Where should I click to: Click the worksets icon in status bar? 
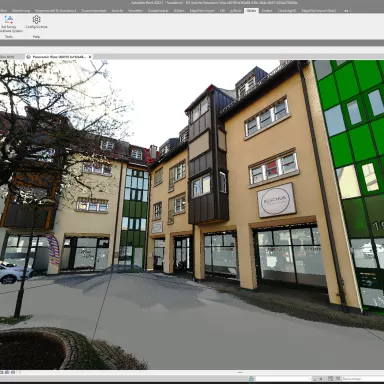pyautogui.click(x=252, y=379)
